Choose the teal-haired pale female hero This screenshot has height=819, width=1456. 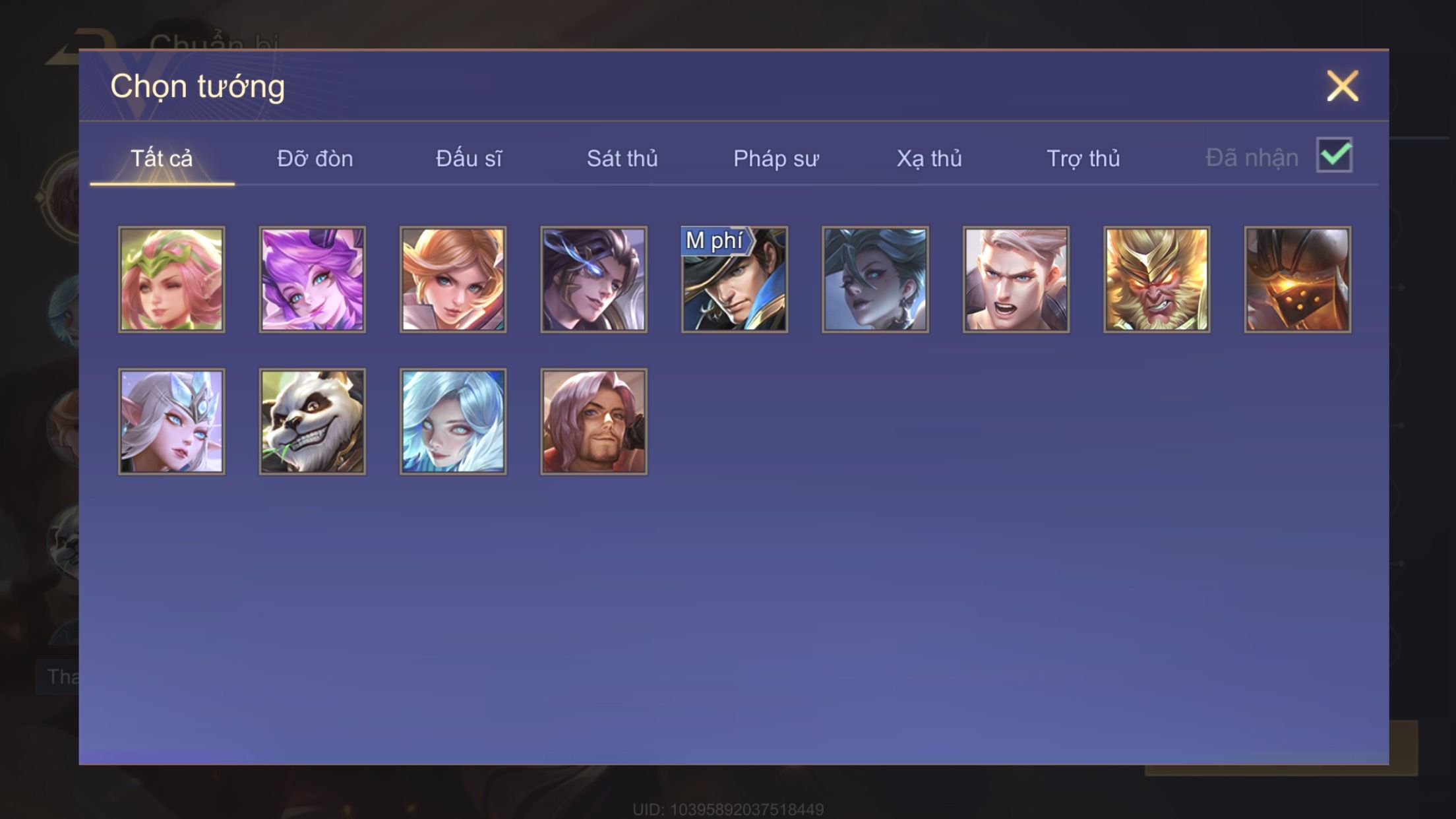pos(875,280)
